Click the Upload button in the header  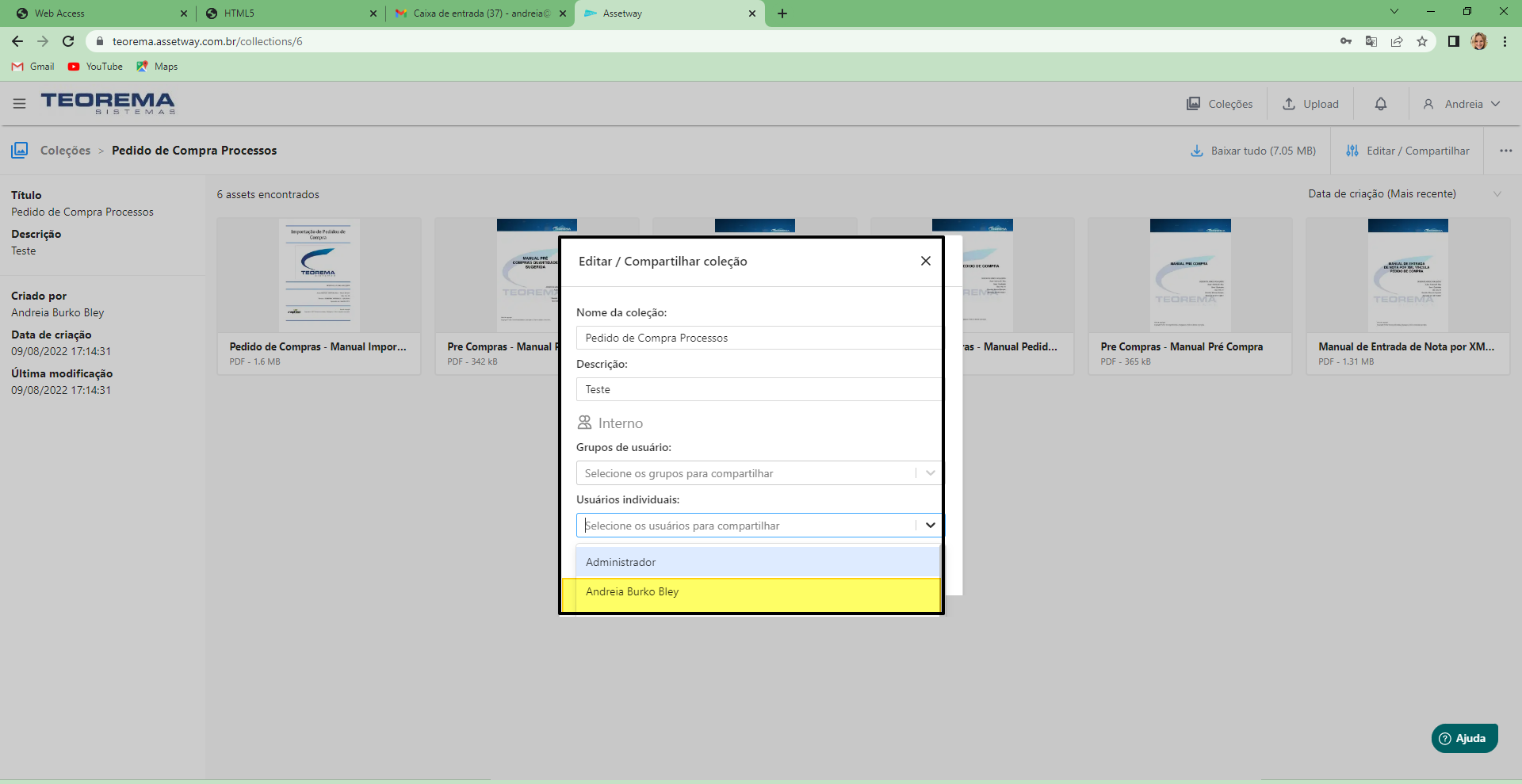[1310, 104]
